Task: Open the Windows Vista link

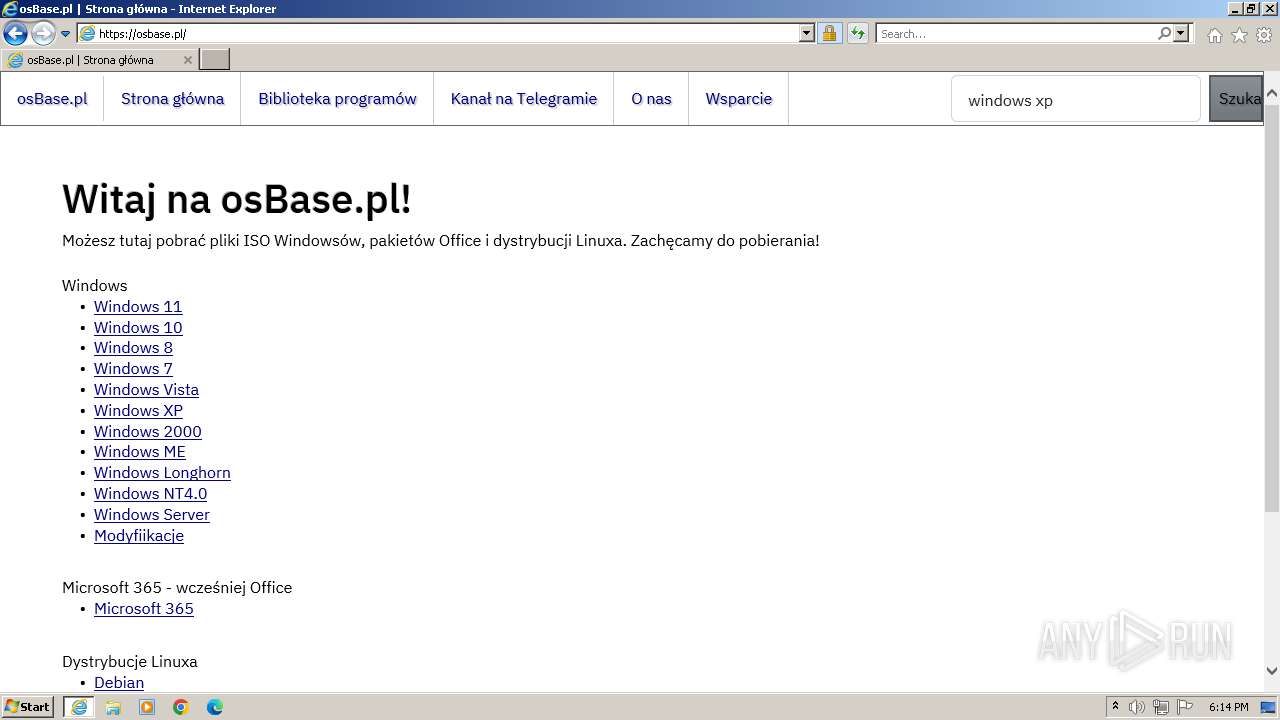Action: coord(146,389)
